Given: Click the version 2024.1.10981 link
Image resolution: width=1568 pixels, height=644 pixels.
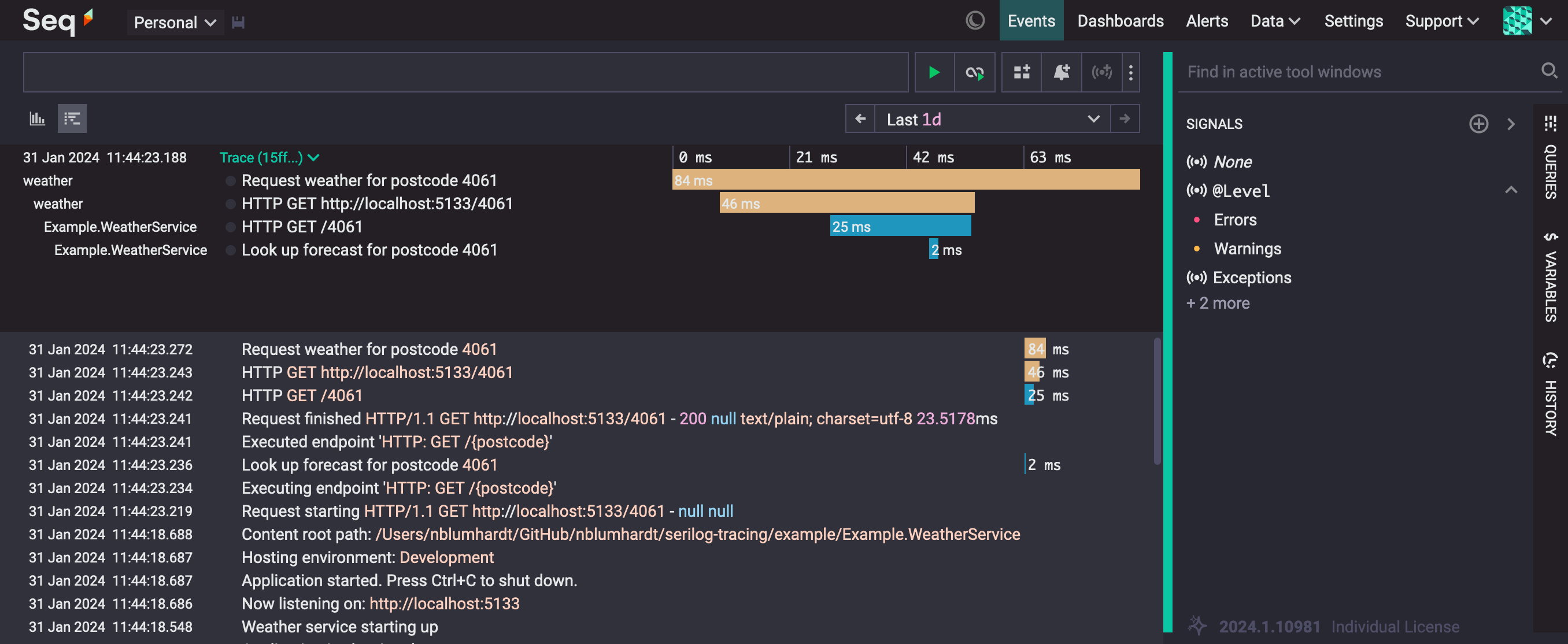Looking at the screenshot, I should [1269, 626].
